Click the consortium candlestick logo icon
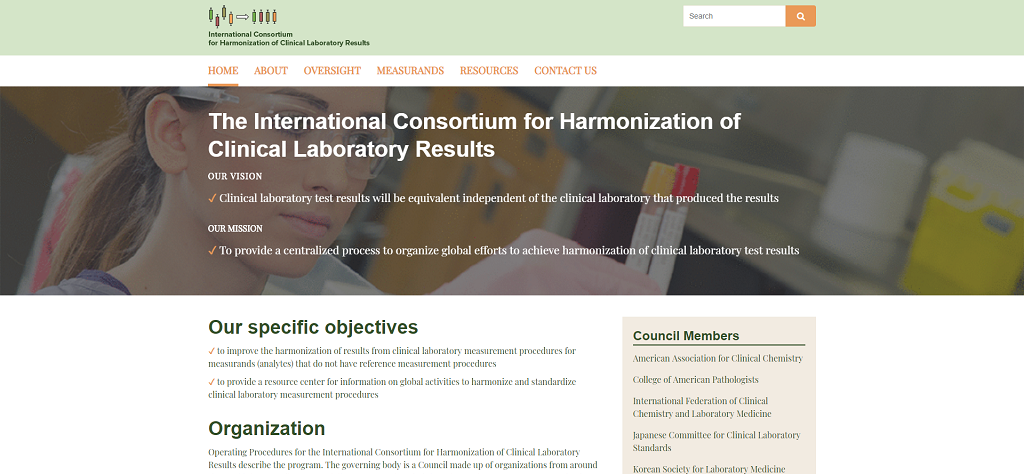This screenshot has width=1024, height=474. (x=243, y=16)
